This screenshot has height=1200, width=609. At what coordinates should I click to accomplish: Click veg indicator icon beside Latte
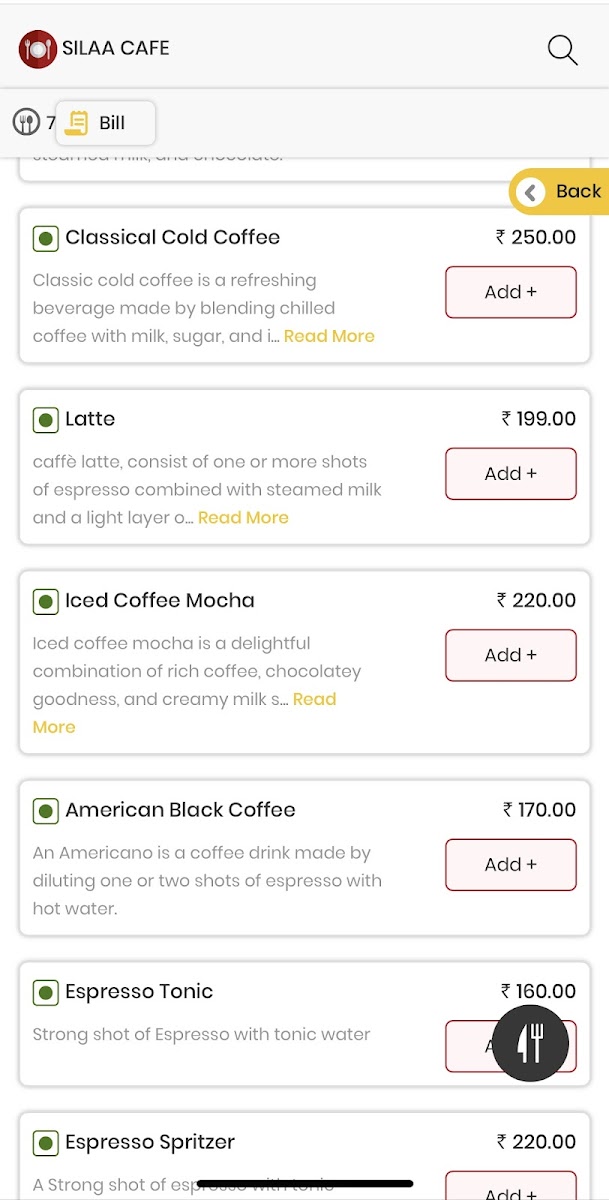tap(45, 420)
